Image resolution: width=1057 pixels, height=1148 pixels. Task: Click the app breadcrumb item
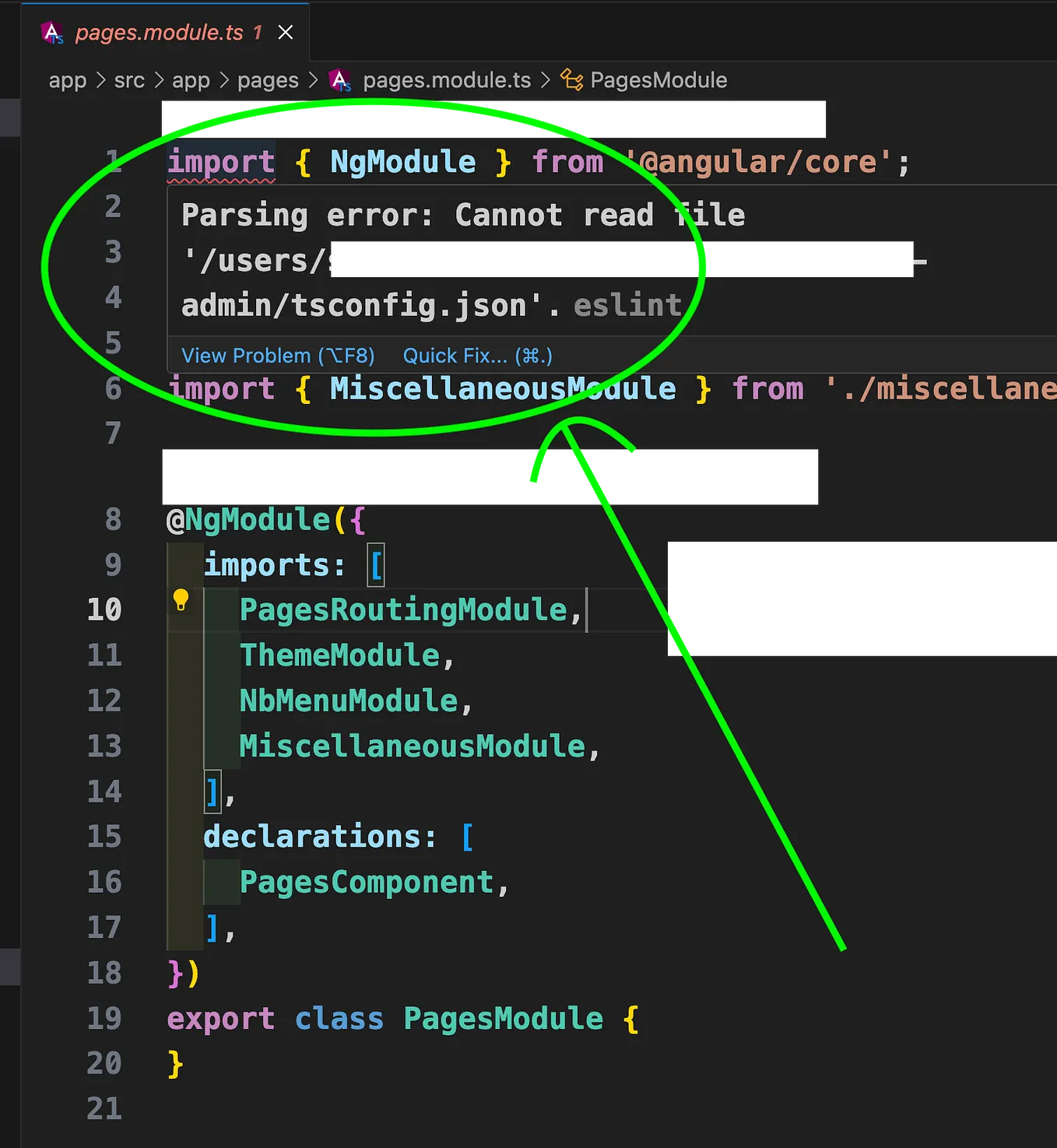[x=68, y=79]
